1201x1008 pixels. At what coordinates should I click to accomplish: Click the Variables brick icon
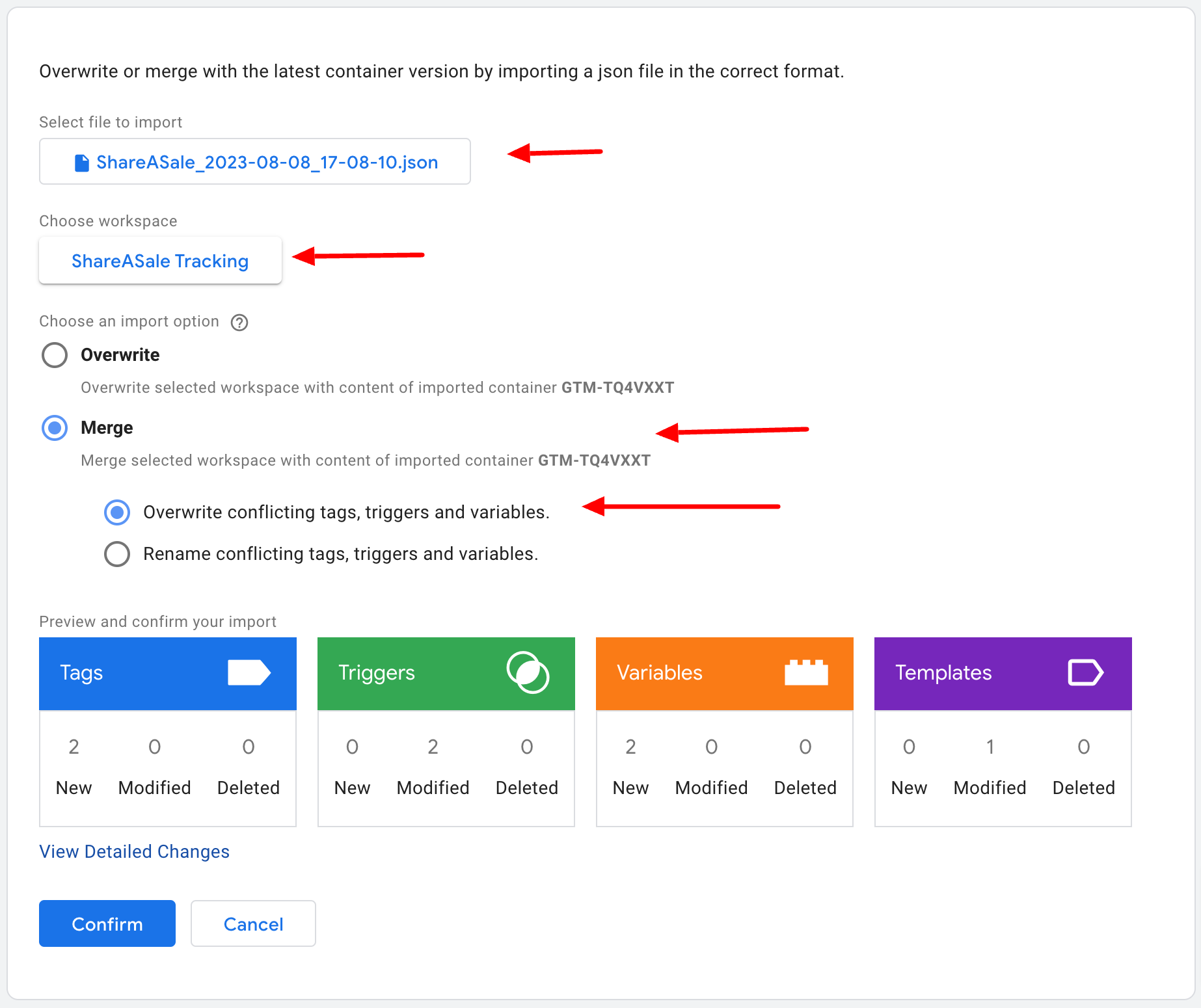tap(806, 672)
